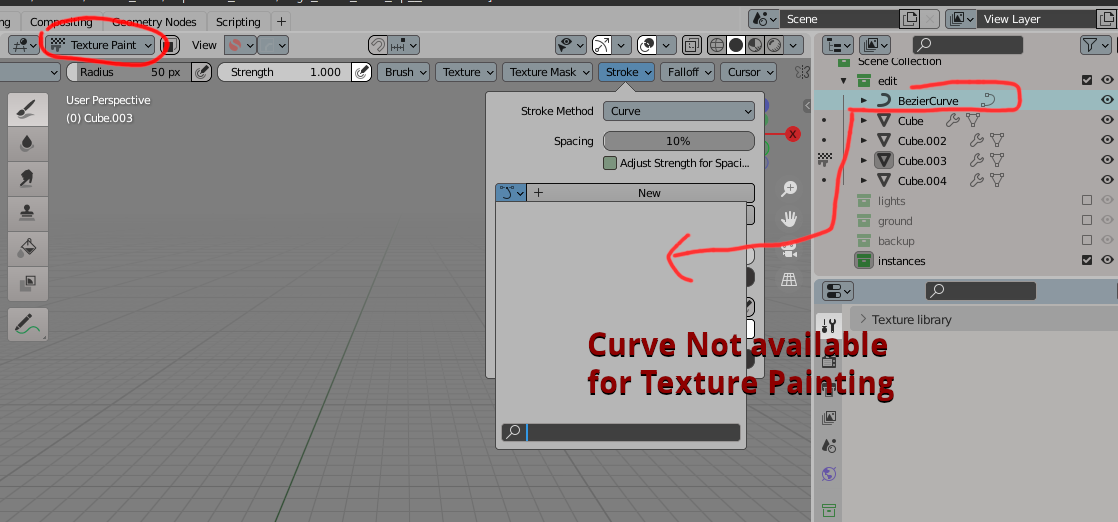Open the Brush settings dropdown
Screen dimensions: 1118x522
[404, 72]
